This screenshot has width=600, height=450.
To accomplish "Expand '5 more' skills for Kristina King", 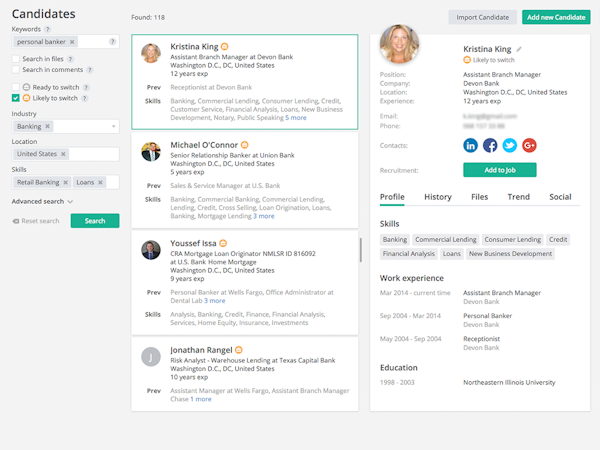I will click(x=297, y=118).
